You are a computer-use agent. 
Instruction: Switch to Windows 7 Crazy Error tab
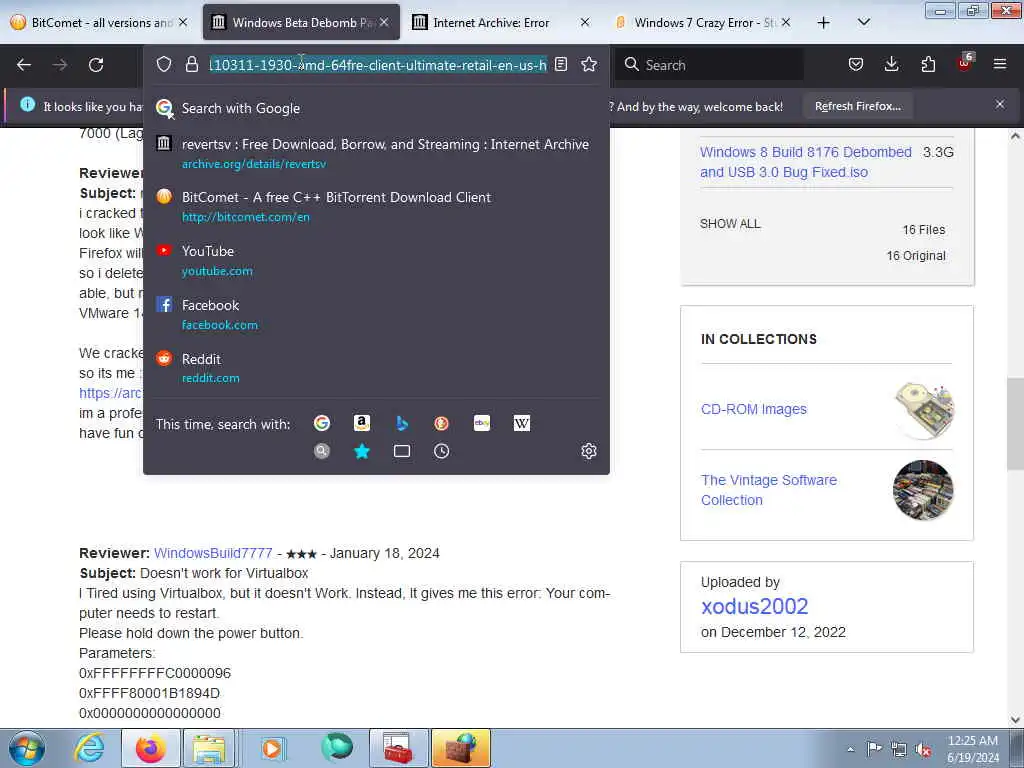[704, 23]
